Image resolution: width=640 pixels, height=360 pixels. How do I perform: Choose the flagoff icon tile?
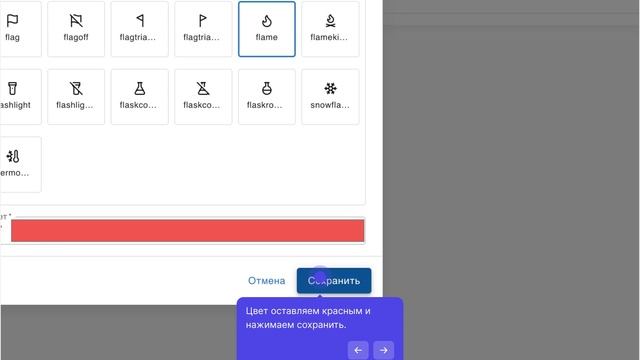76,29
